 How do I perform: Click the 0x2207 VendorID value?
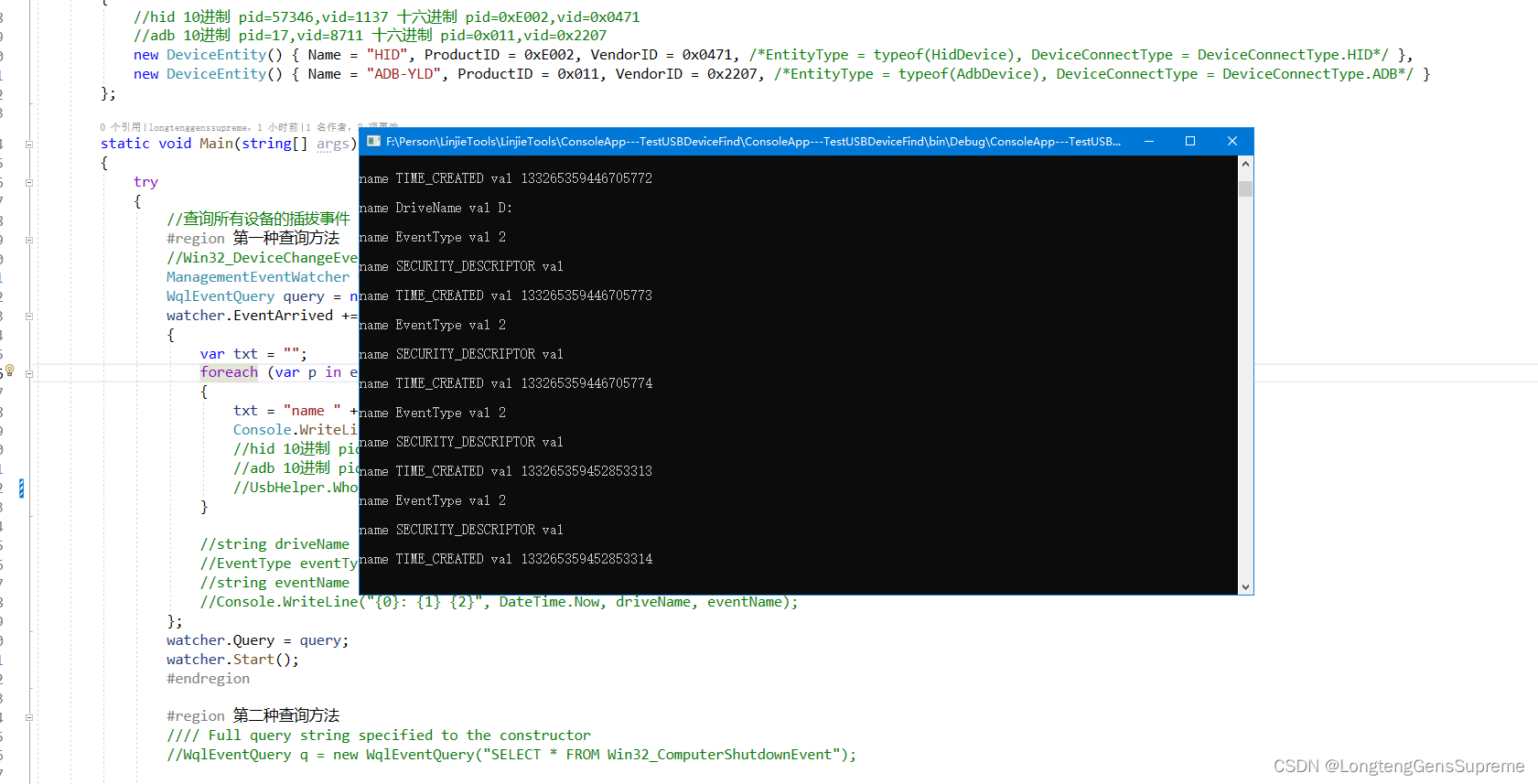pos(732,74)
